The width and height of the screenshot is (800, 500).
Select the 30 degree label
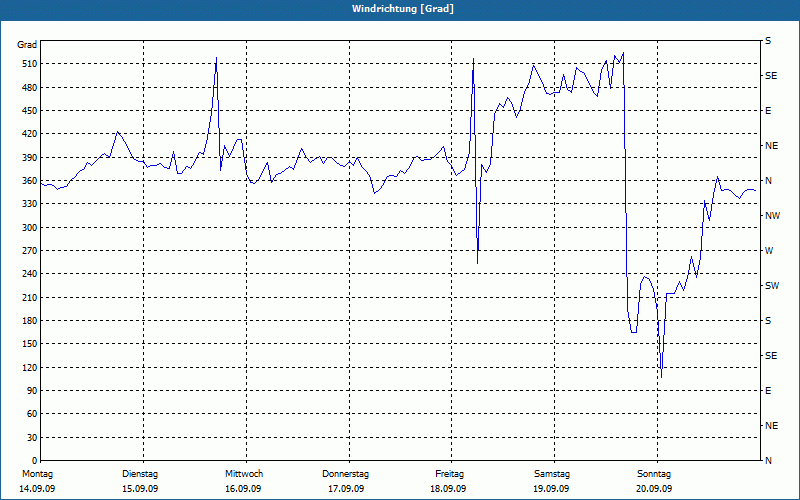pos(32,437)
